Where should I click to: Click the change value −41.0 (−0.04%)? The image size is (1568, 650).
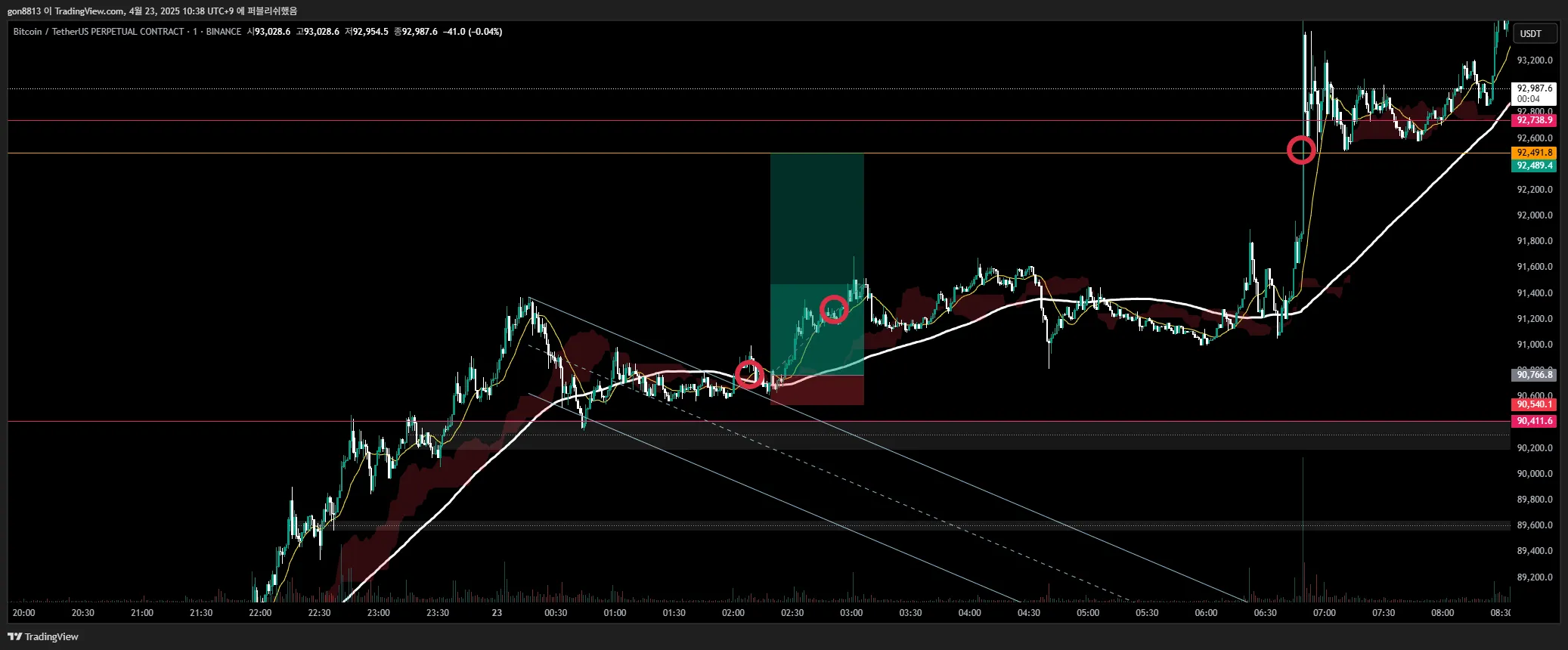(473, 32)
